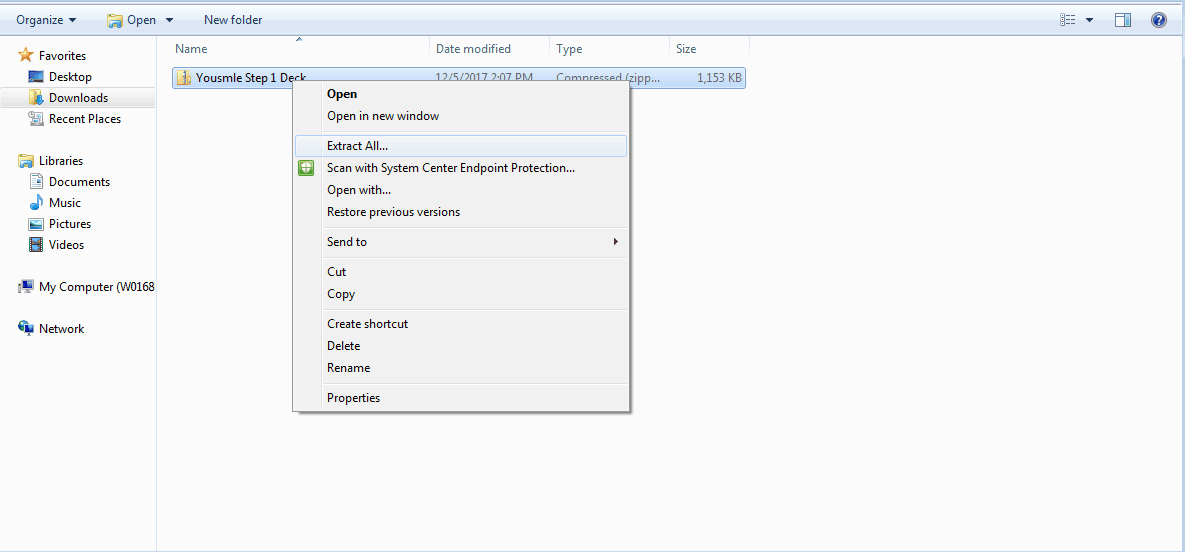1185x552 pixels.
Task: Click the My Computer icon
Action: tap(26, 287)
